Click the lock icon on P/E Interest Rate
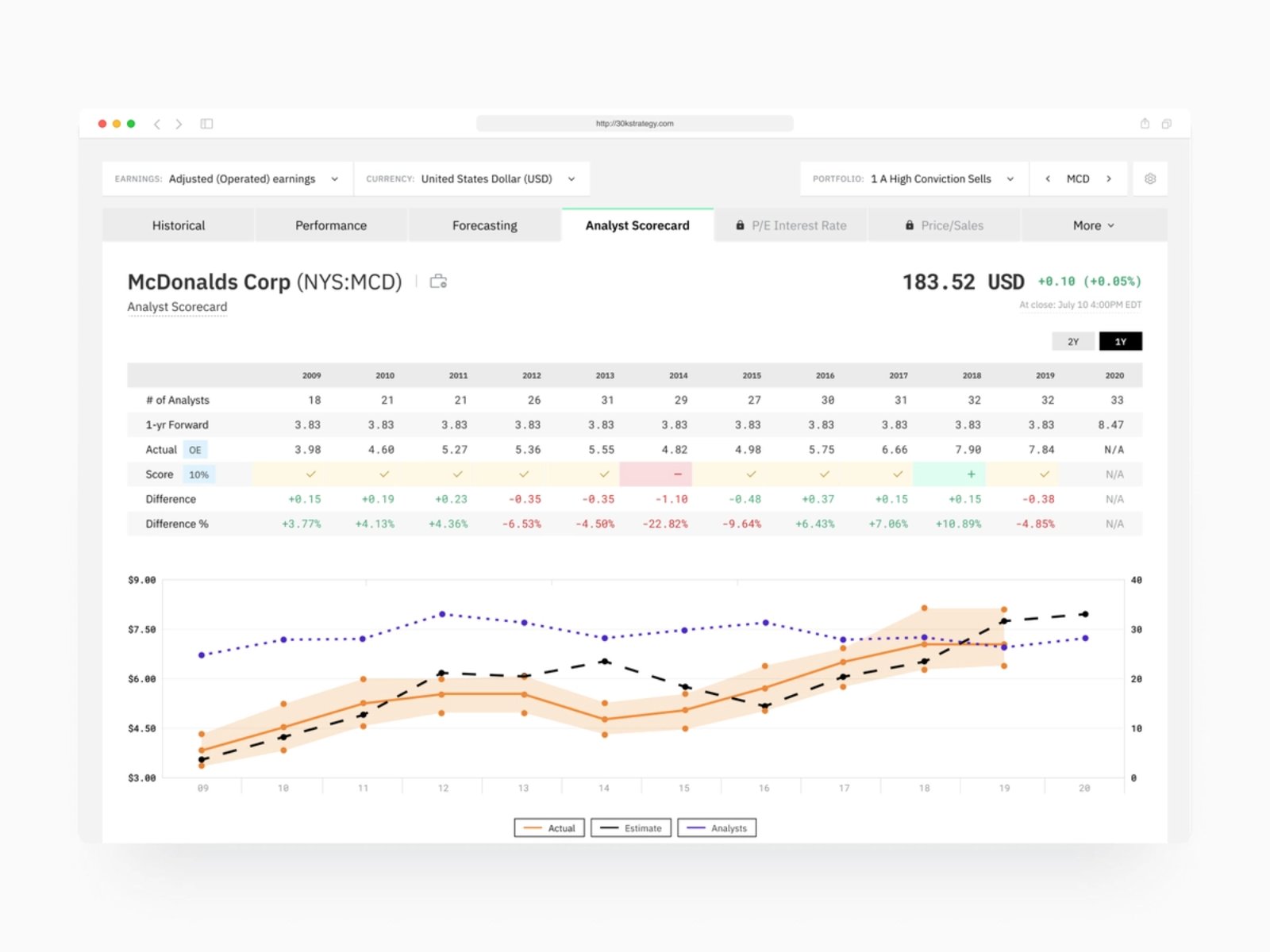This screenshot has width=1270, height=952. pyautogui.click(x=740, y=225)
